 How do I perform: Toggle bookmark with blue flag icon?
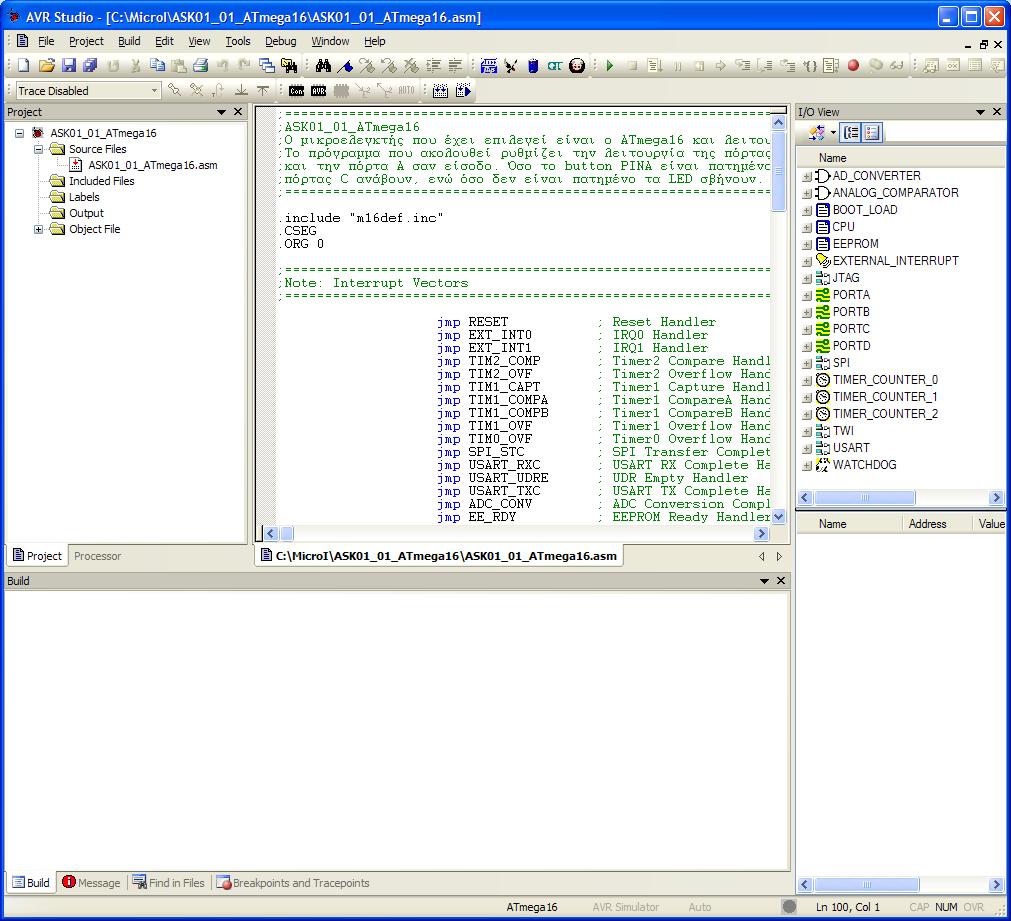(x=345, y=66)
